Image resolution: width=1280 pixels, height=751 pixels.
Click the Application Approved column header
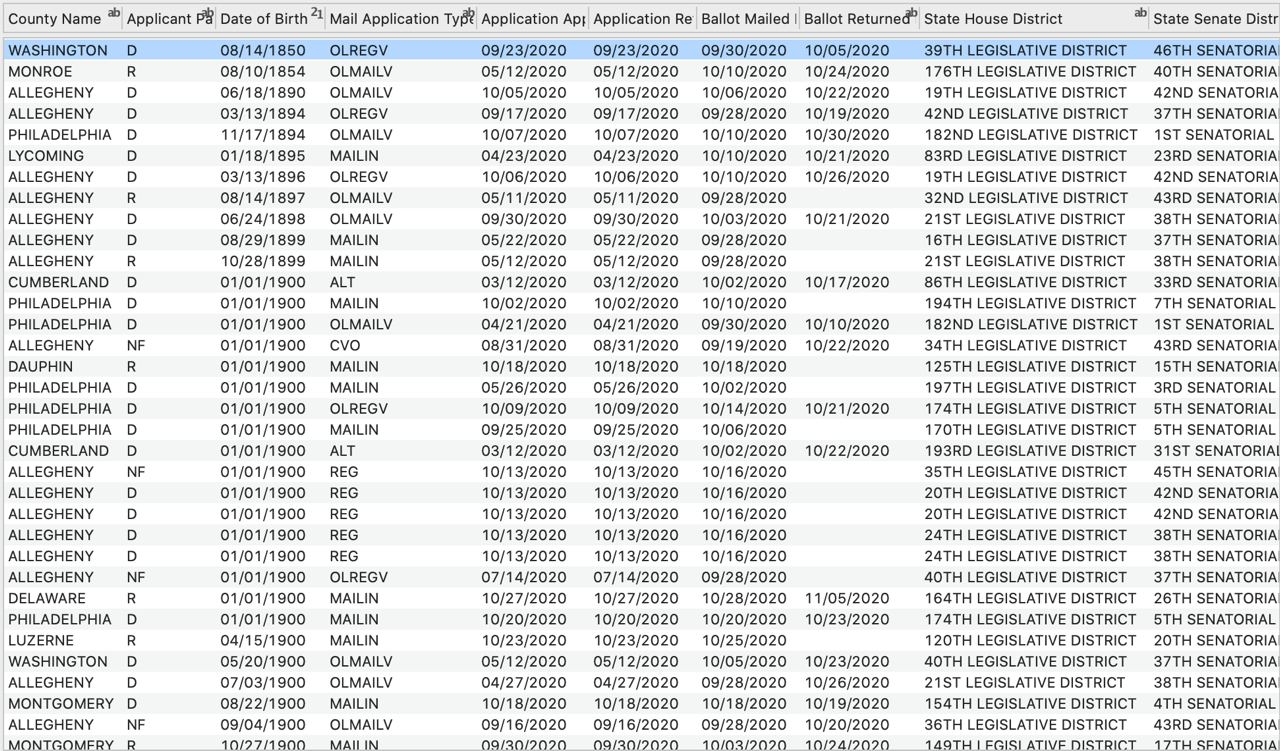pos(532,19)
